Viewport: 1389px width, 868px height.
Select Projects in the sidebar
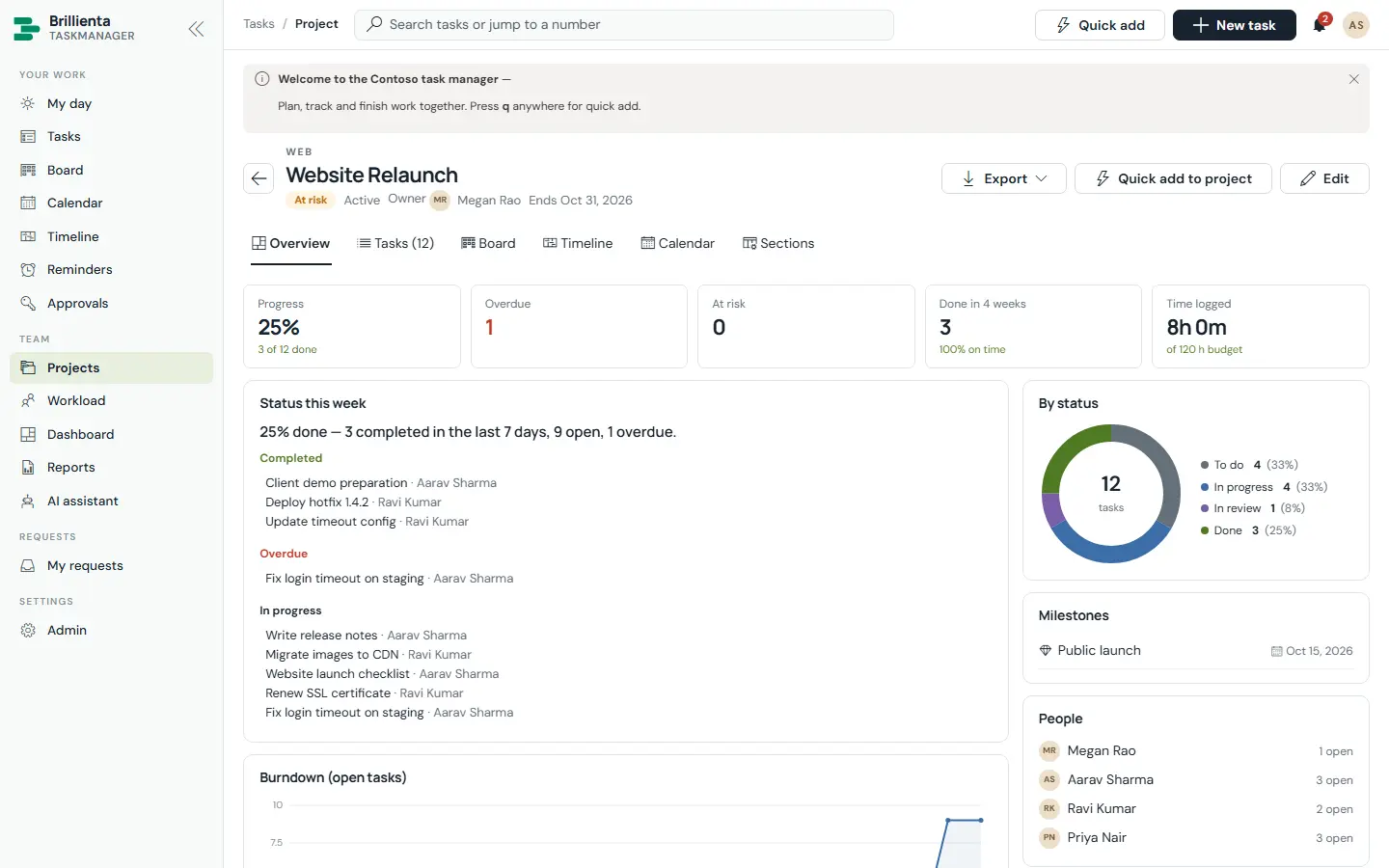pos(111,367)
